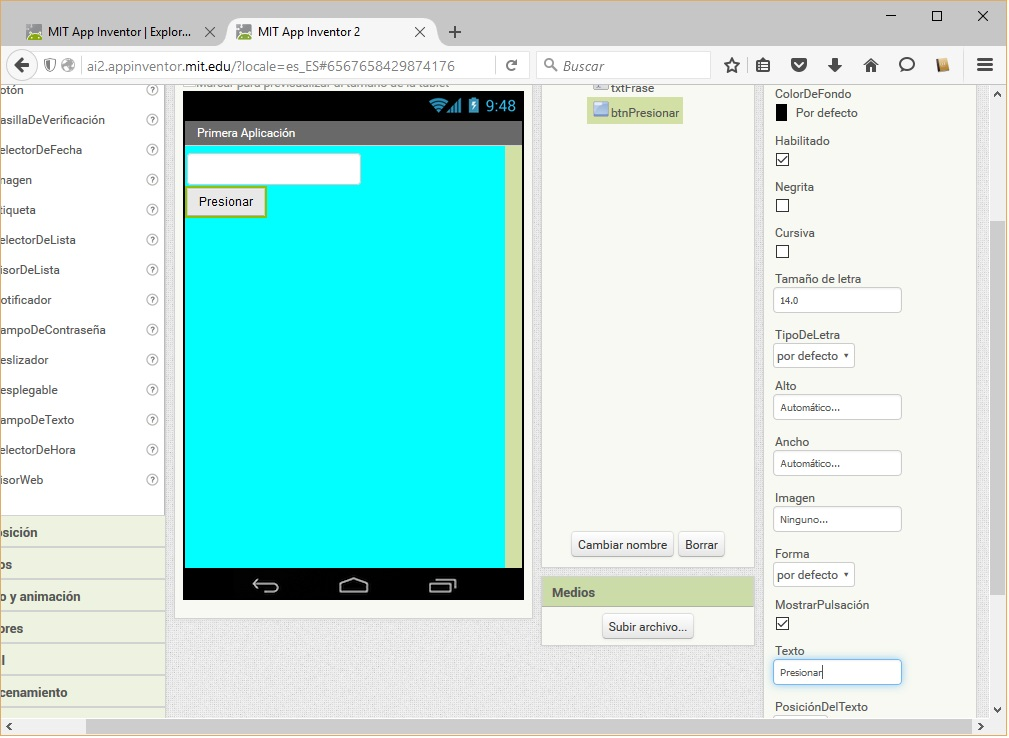Click the browser back arrow button

21,65
